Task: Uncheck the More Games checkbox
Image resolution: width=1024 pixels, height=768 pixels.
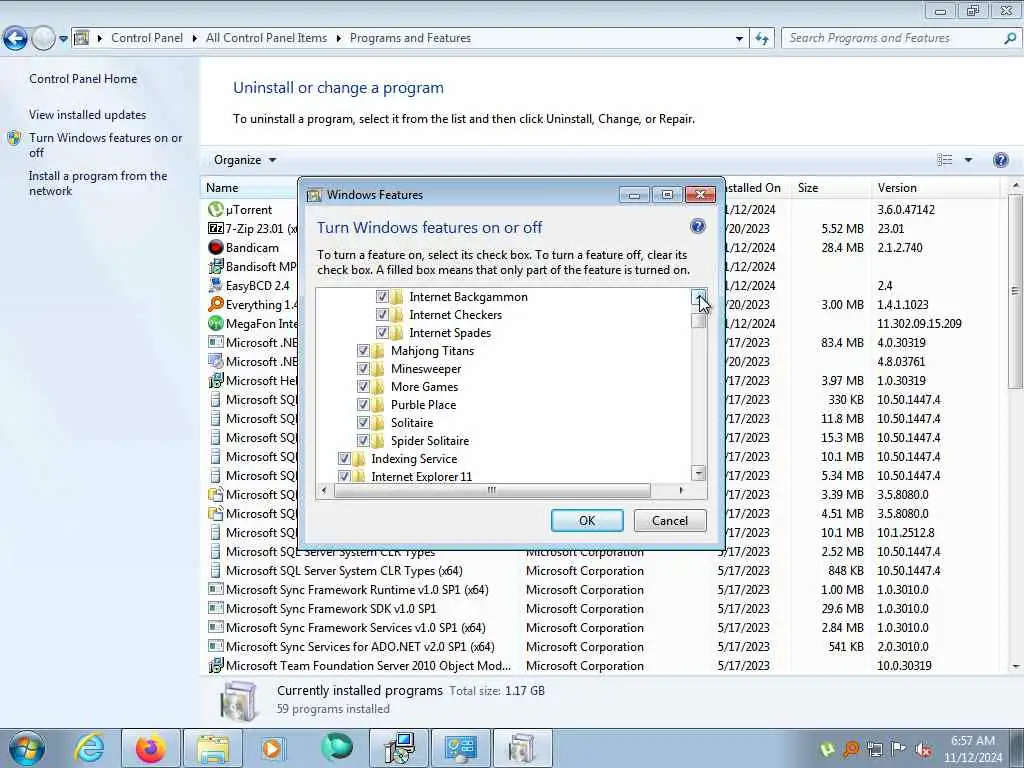Action: 363,387
